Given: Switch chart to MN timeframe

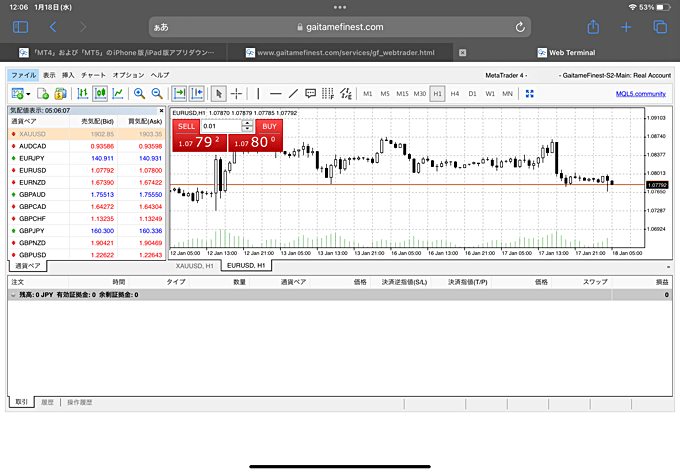Looking at the screenshot, I should (507, 94).
